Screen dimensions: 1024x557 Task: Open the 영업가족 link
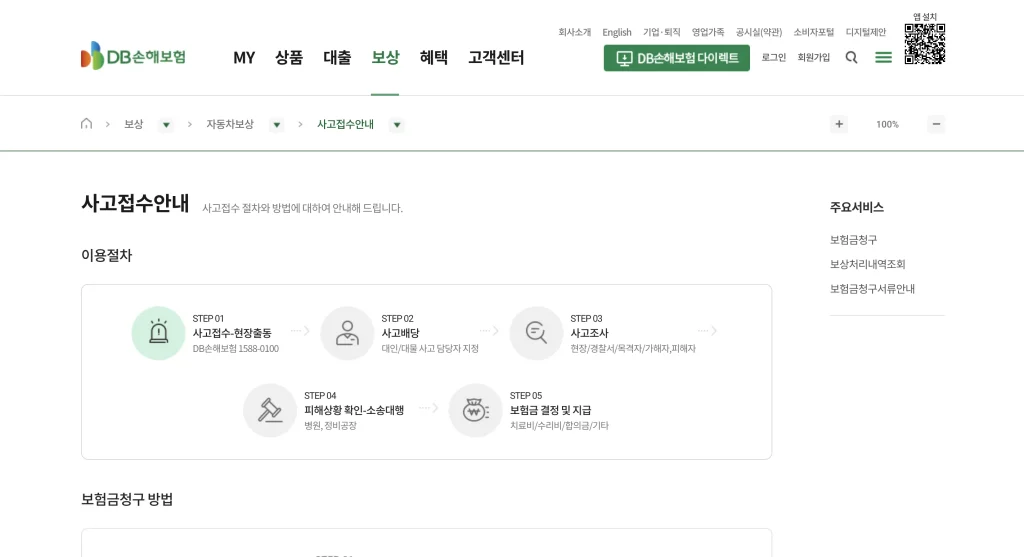click(x=708, y=32)
